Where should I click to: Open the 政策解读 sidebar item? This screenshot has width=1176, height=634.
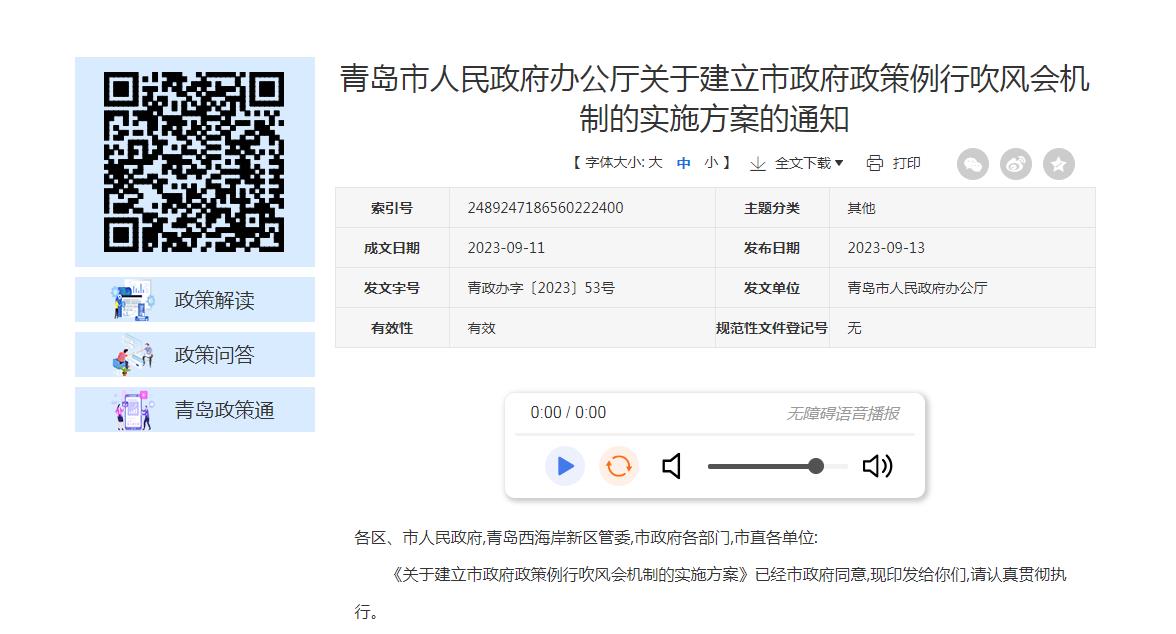pos(195,300)
